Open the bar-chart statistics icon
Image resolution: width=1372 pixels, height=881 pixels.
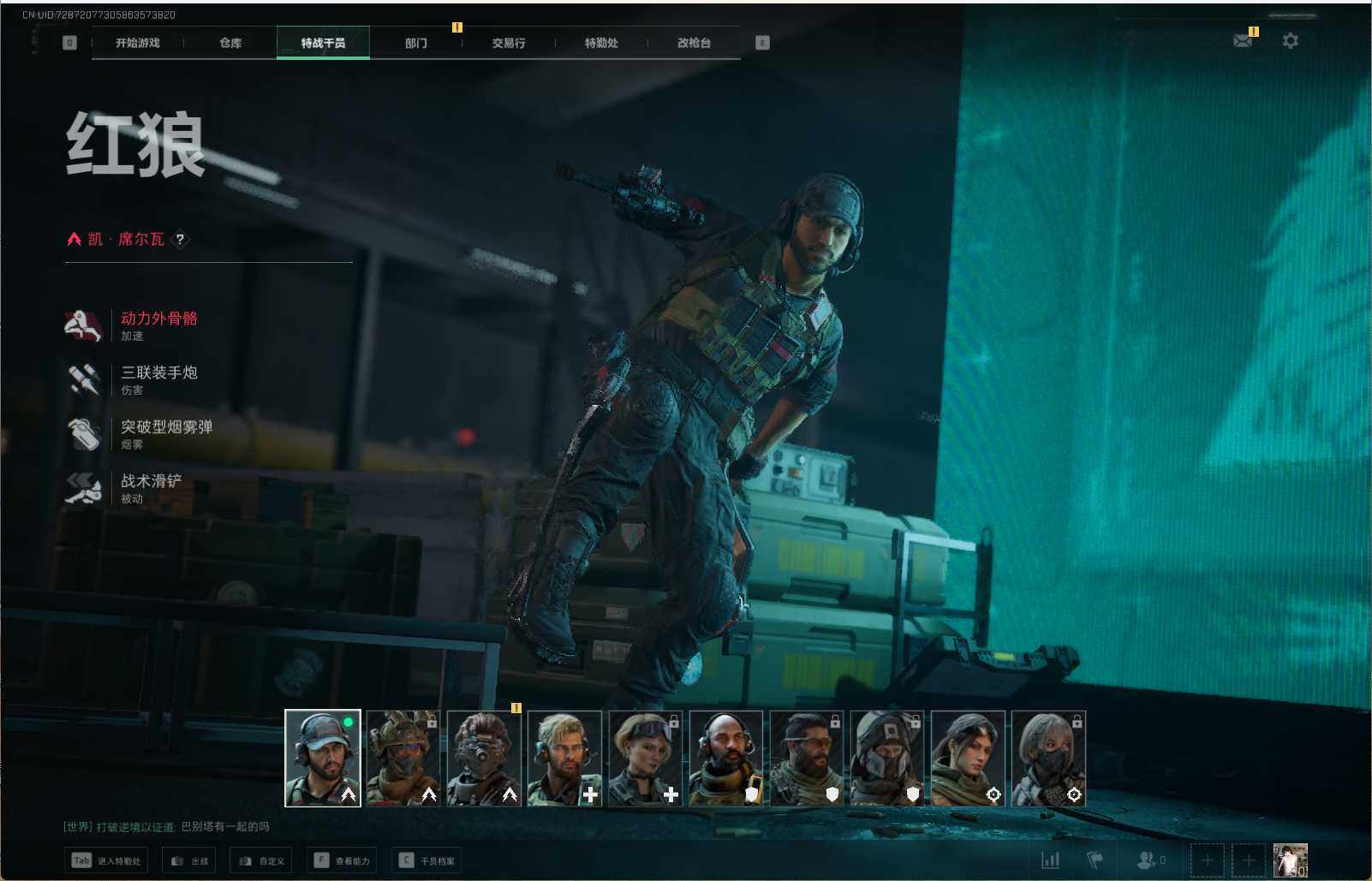pyautogui.click(x=1050, y=860)
